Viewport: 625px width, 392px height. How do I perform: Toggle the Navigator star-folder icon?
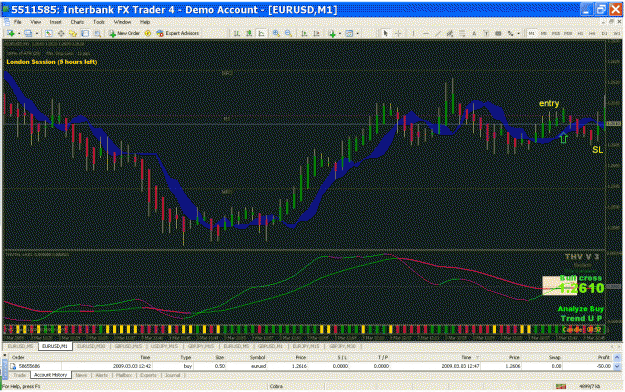[x=73, y=33]
